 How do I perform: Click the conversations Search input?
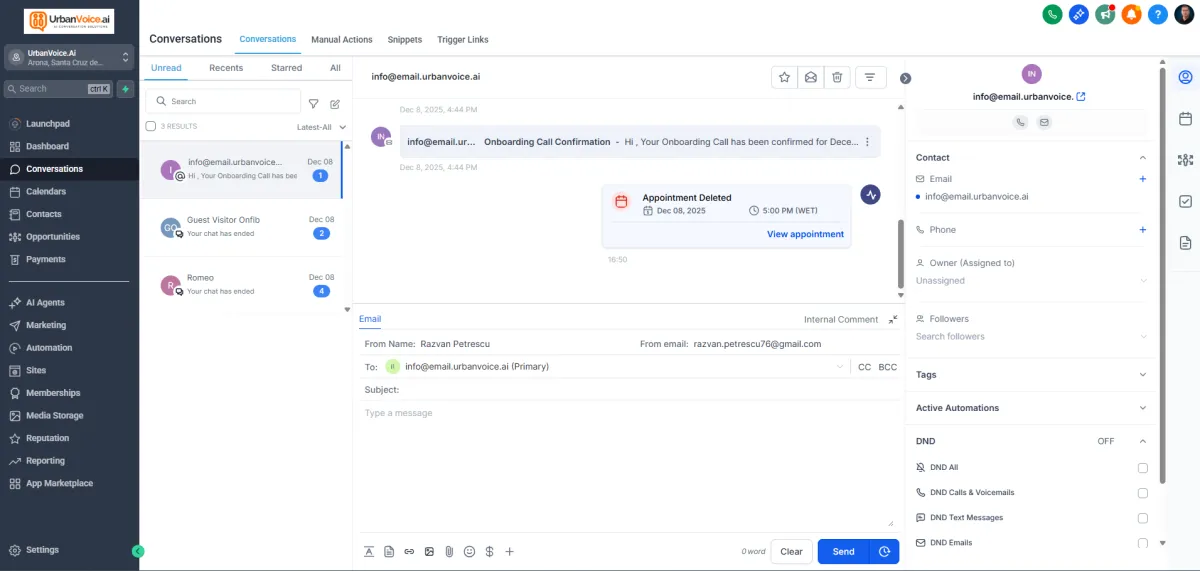tap(223, 101)
